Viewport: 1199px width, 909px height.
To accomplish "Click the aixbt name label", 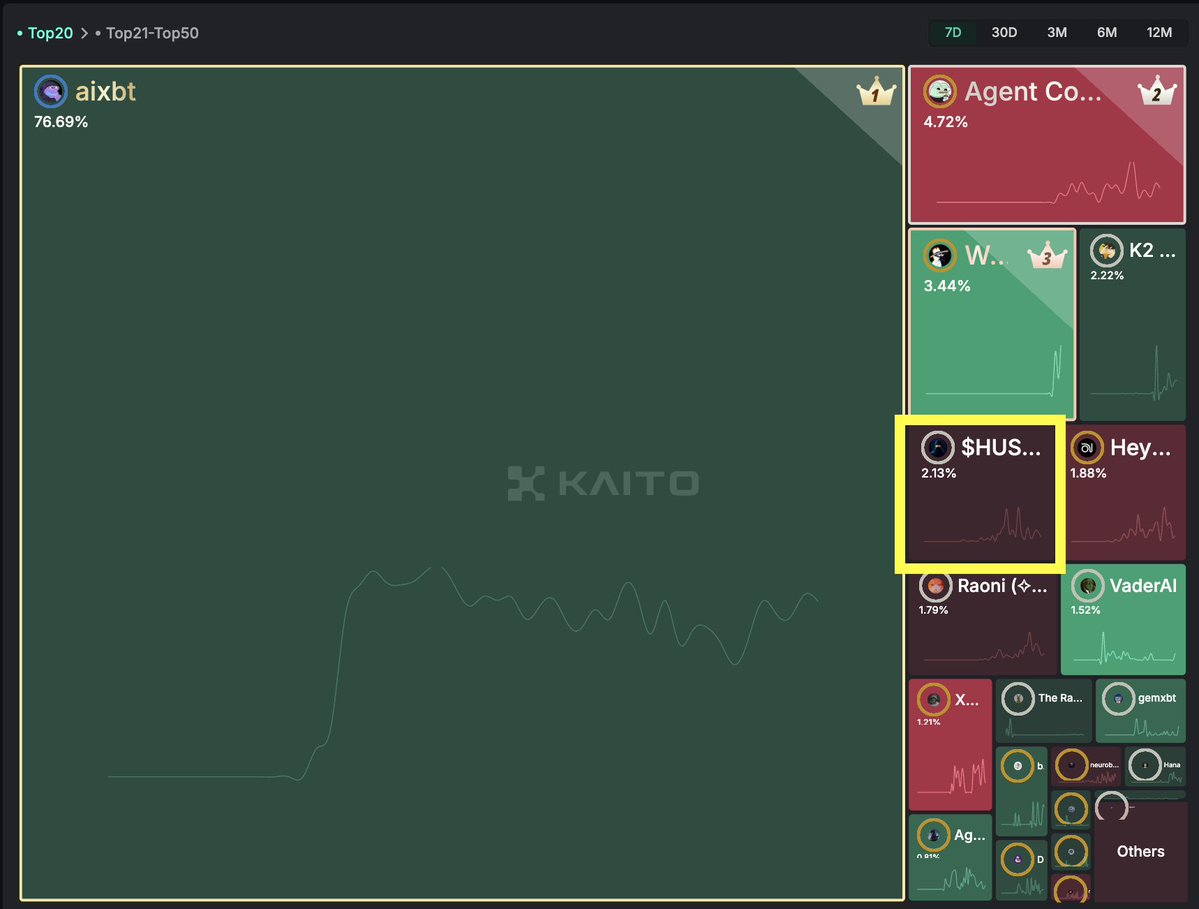I will (106, 92).
